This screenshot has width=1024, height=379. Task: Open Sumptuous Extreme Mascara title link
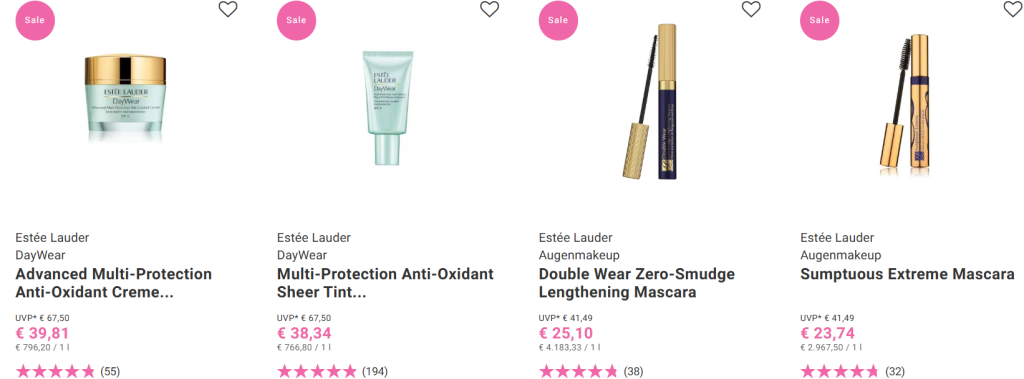click(x=907, y=274)
